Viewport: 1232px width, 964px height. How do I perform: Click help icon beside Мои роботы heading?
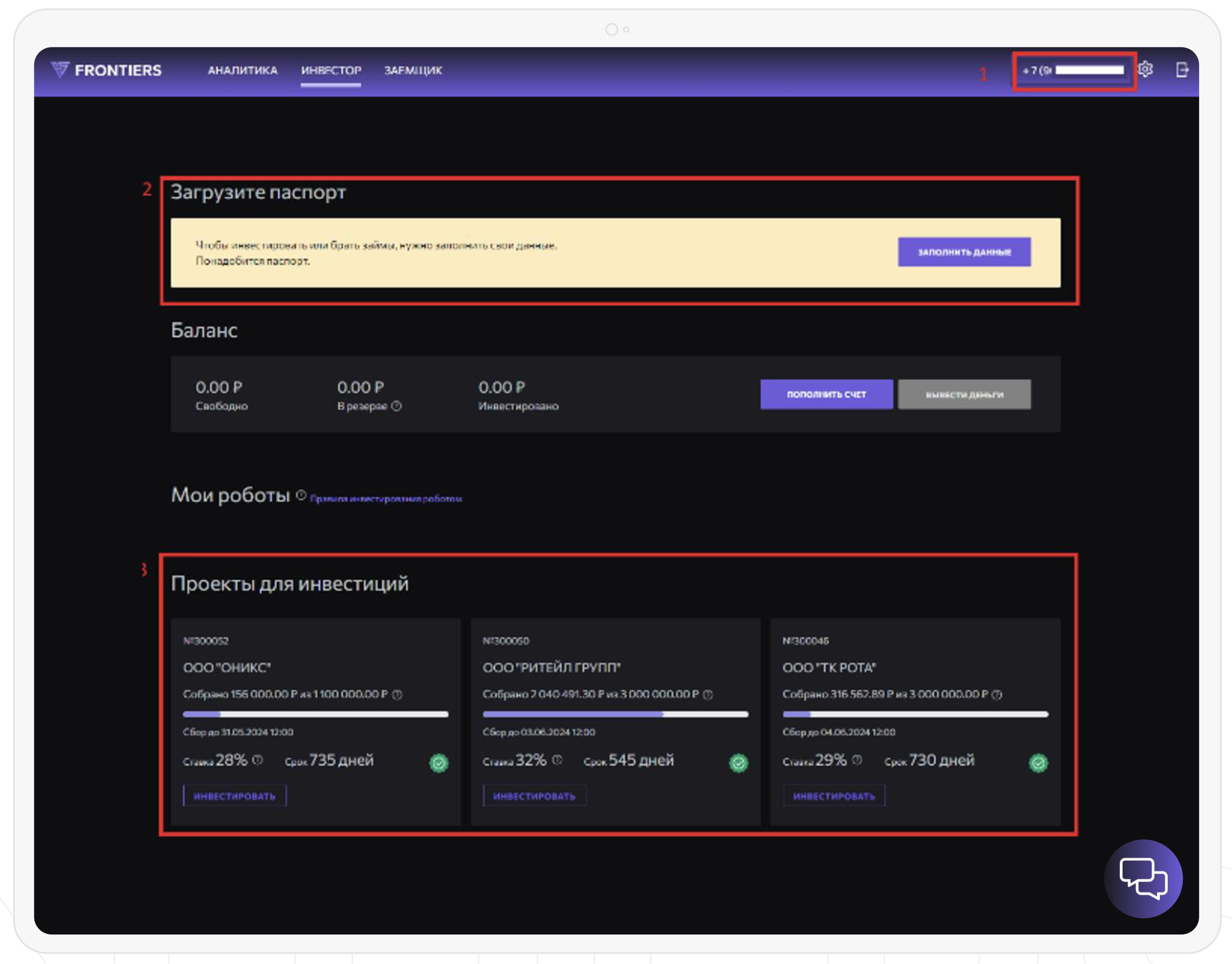[x=301, y=495]
